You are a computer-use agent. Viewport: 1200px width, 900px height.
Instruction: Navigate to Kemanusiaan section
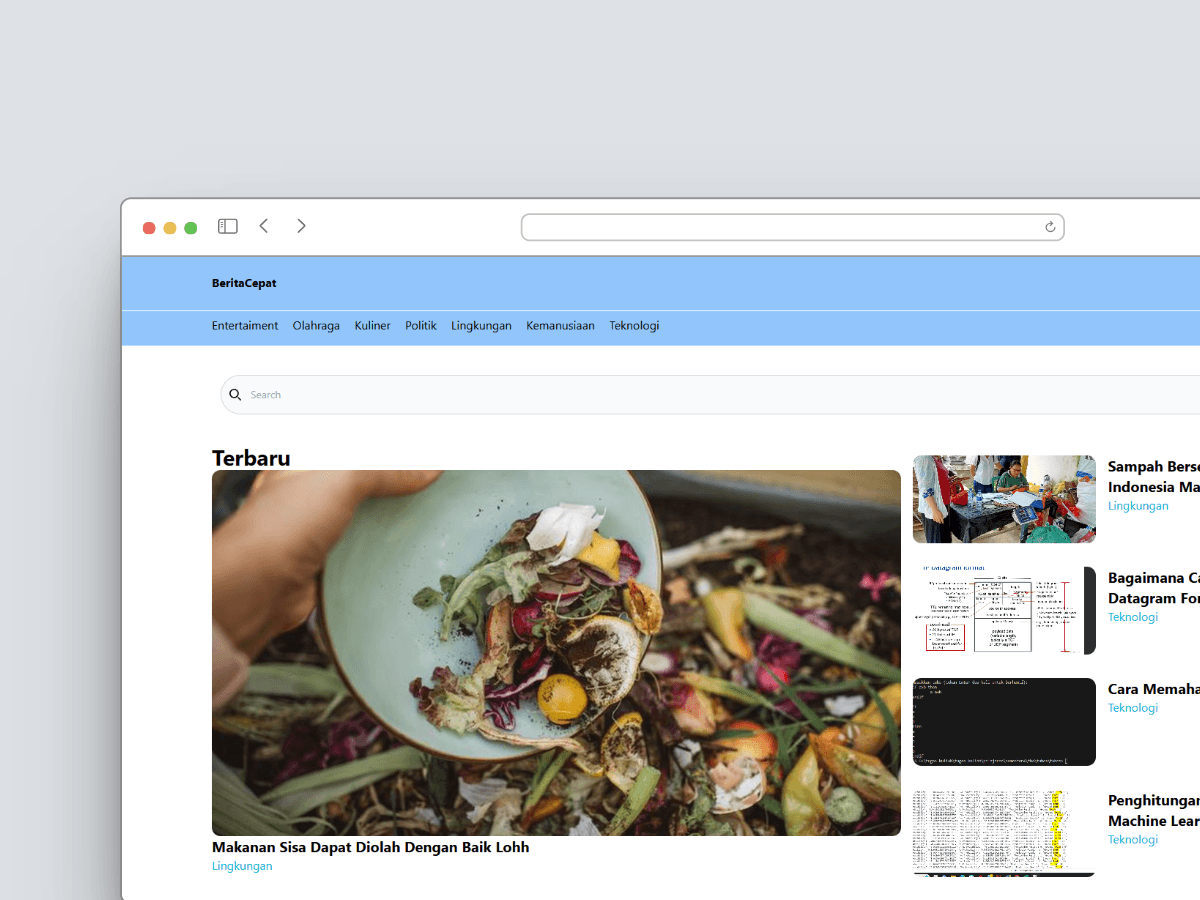(x=560, y=326)
